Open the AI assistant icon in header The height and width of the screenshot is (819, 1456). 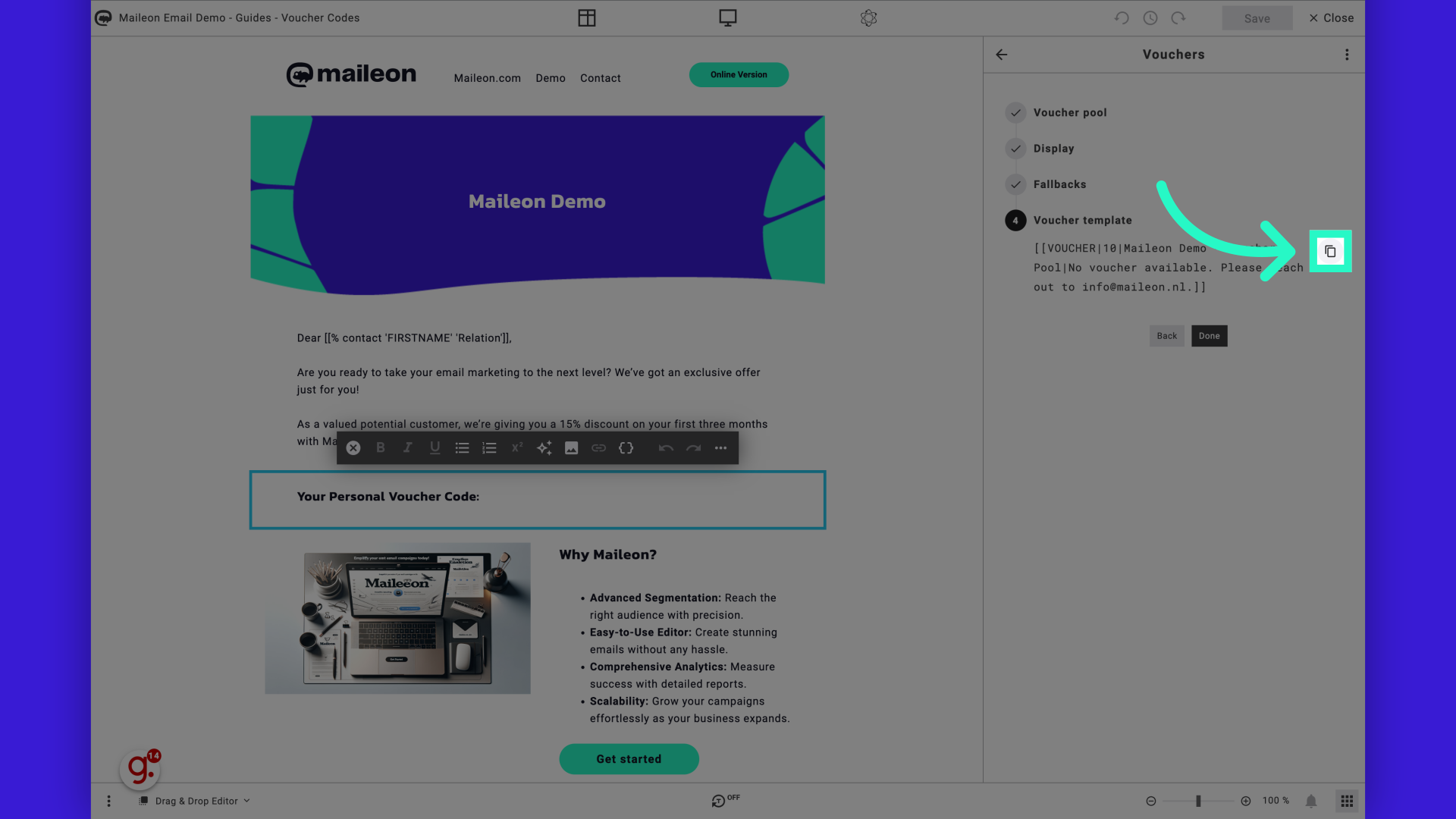tap(869, 18)
